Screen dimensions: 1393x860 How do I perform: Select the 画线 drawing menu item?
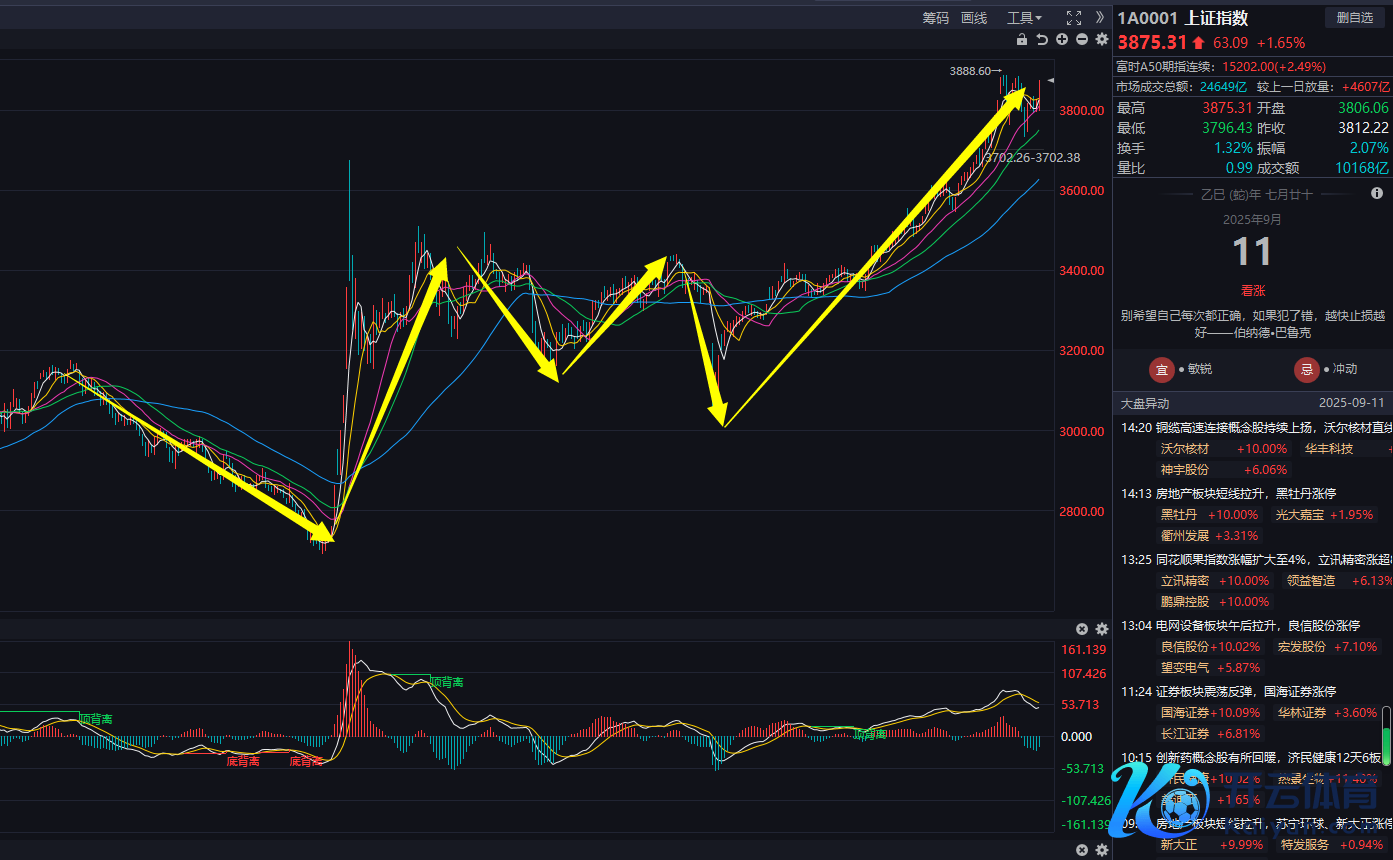pyautogui.click(x=974, y=18)
